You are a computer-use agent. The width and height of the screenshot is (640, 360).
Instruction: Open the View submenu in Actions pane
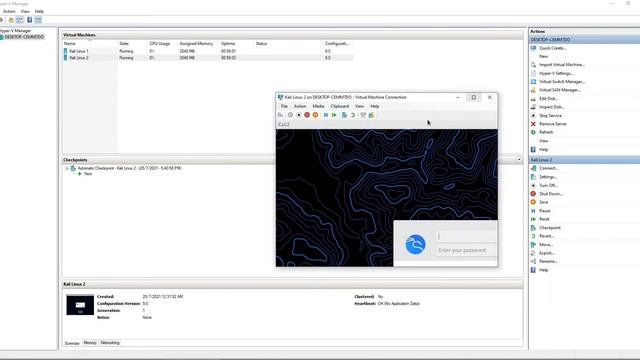pos(544,141)
